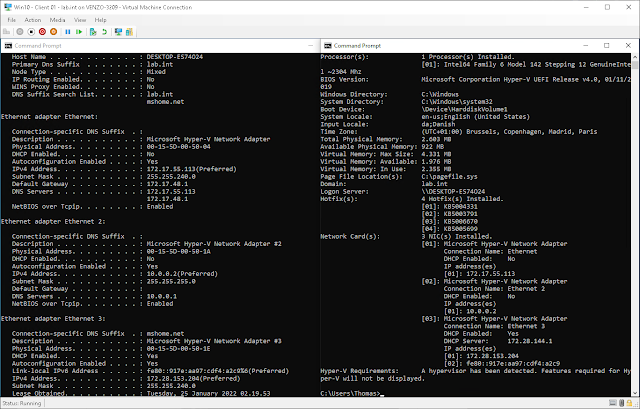Click the right Command Prompt title bar text

pyautogui.click(x=357, y=46)
